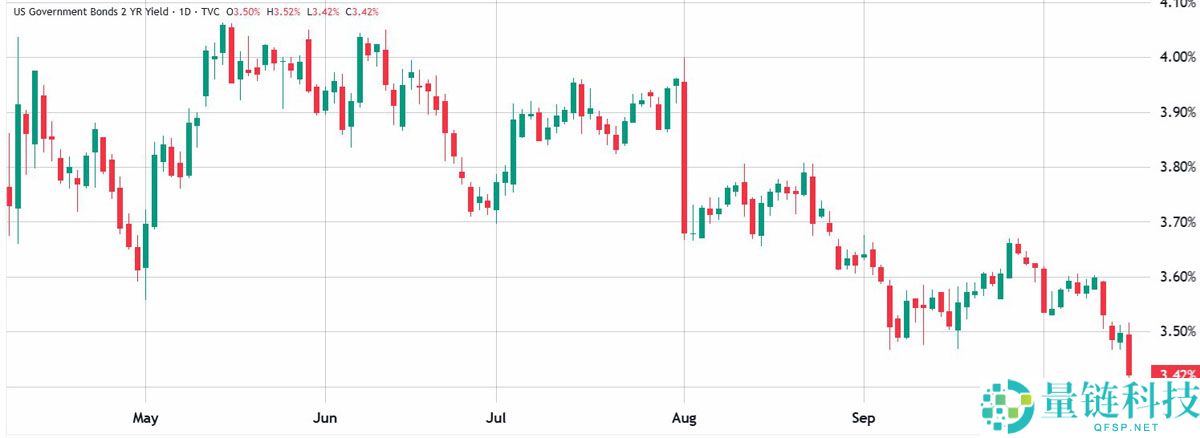Click the 4.00% price axis label
Image resolution: width=1200 pixels, height=438 pixels.
pyautogui.click(x=1174, y=56)
